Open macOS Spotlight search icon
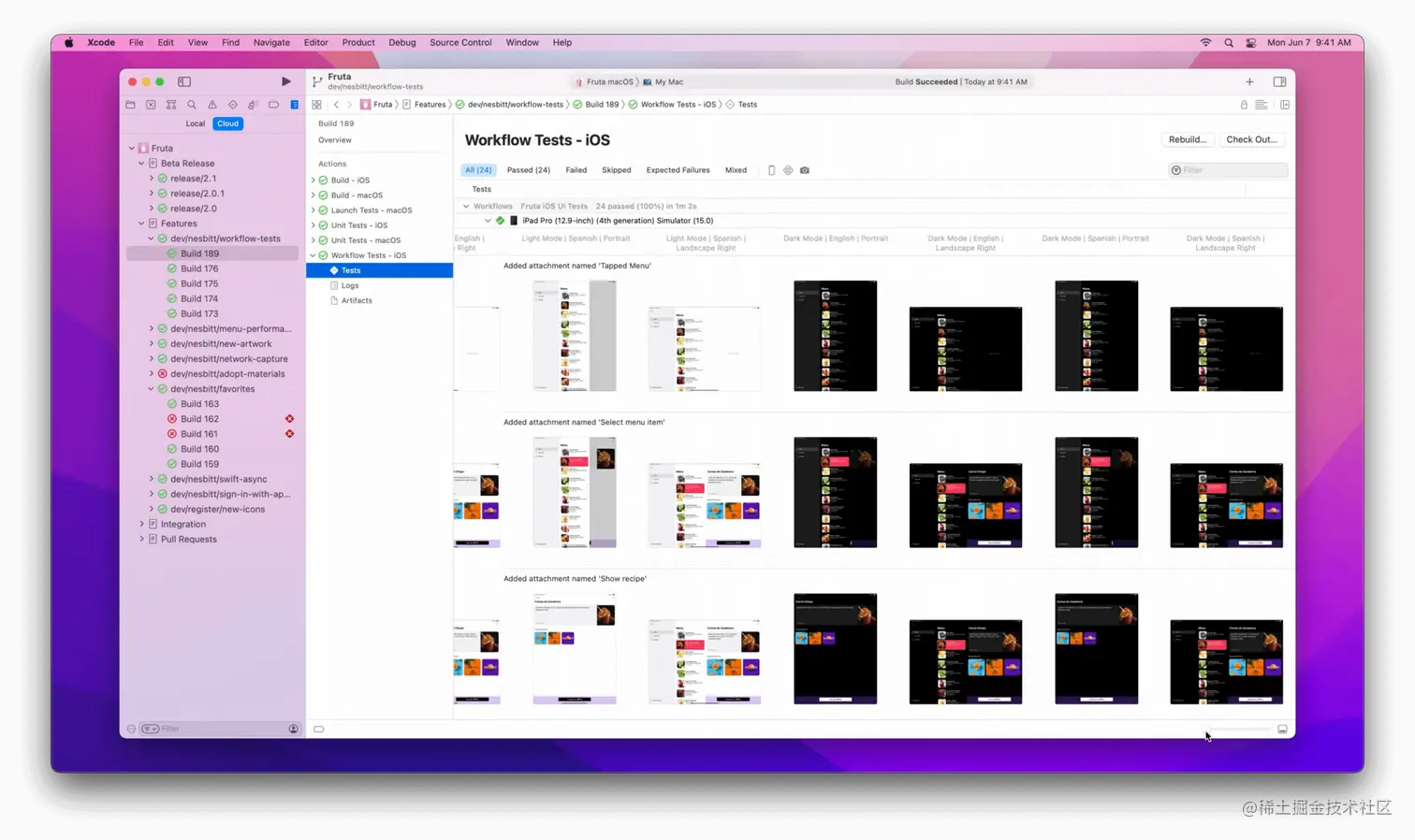The image size is (1415, 840). tap(1229, 42)
